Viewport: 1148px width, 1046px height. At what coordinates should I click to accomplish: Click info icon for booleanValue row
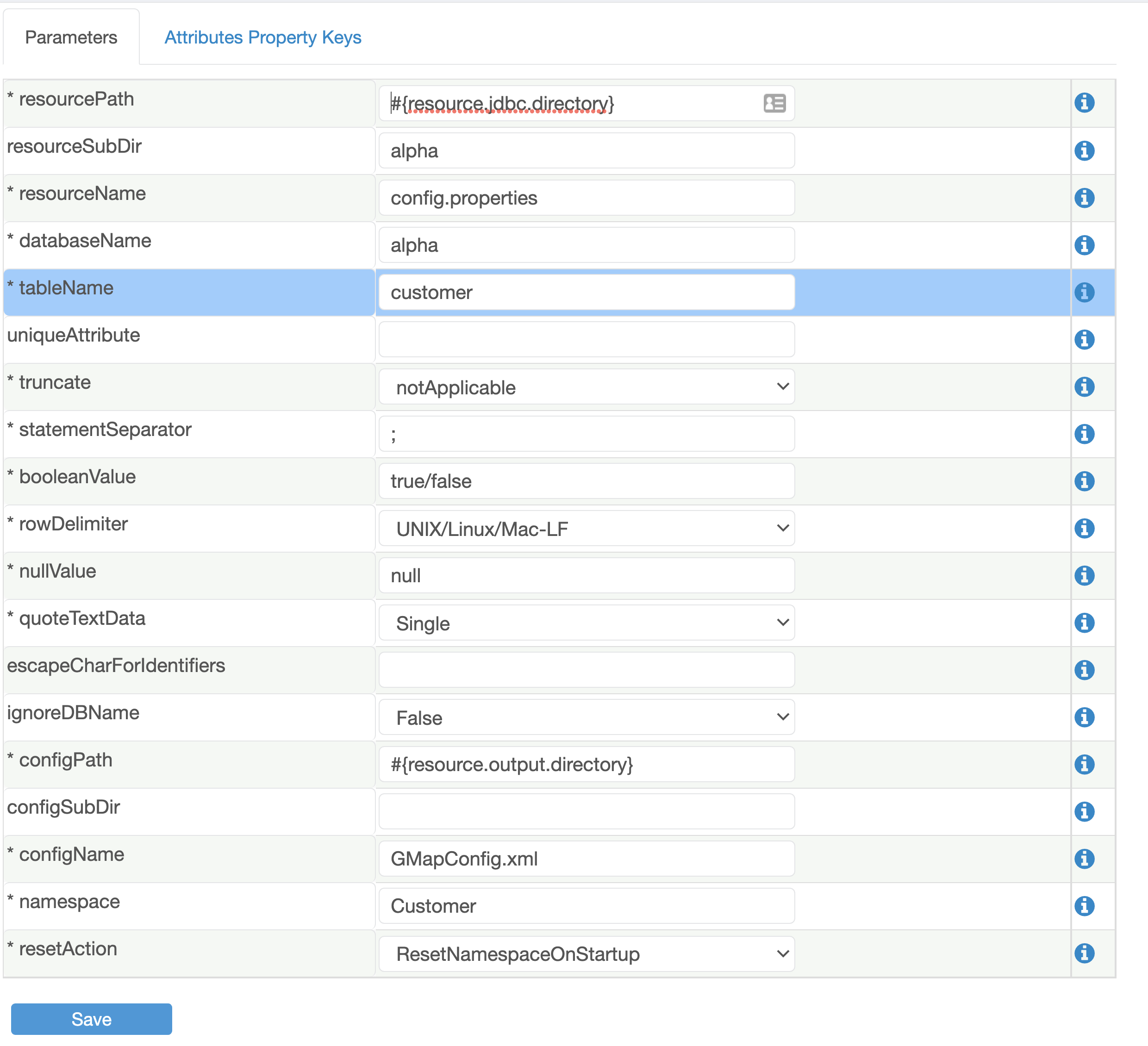(1084, 481)
